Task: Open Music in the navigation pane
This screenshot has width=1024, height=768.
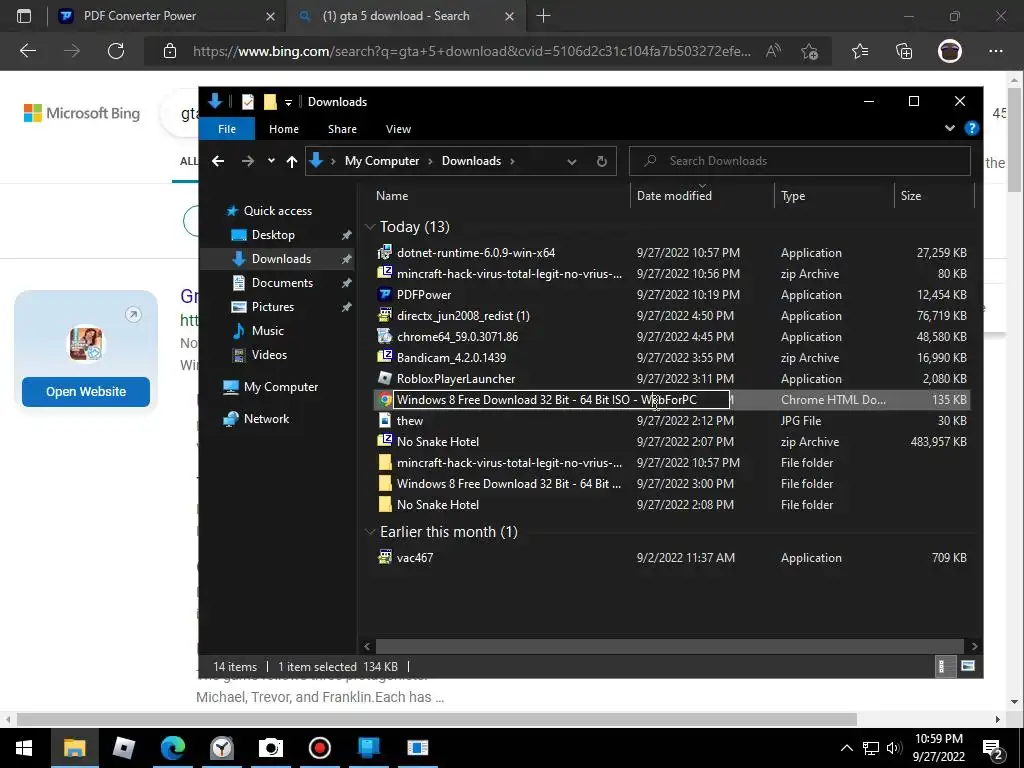Action: pos(268,330)
